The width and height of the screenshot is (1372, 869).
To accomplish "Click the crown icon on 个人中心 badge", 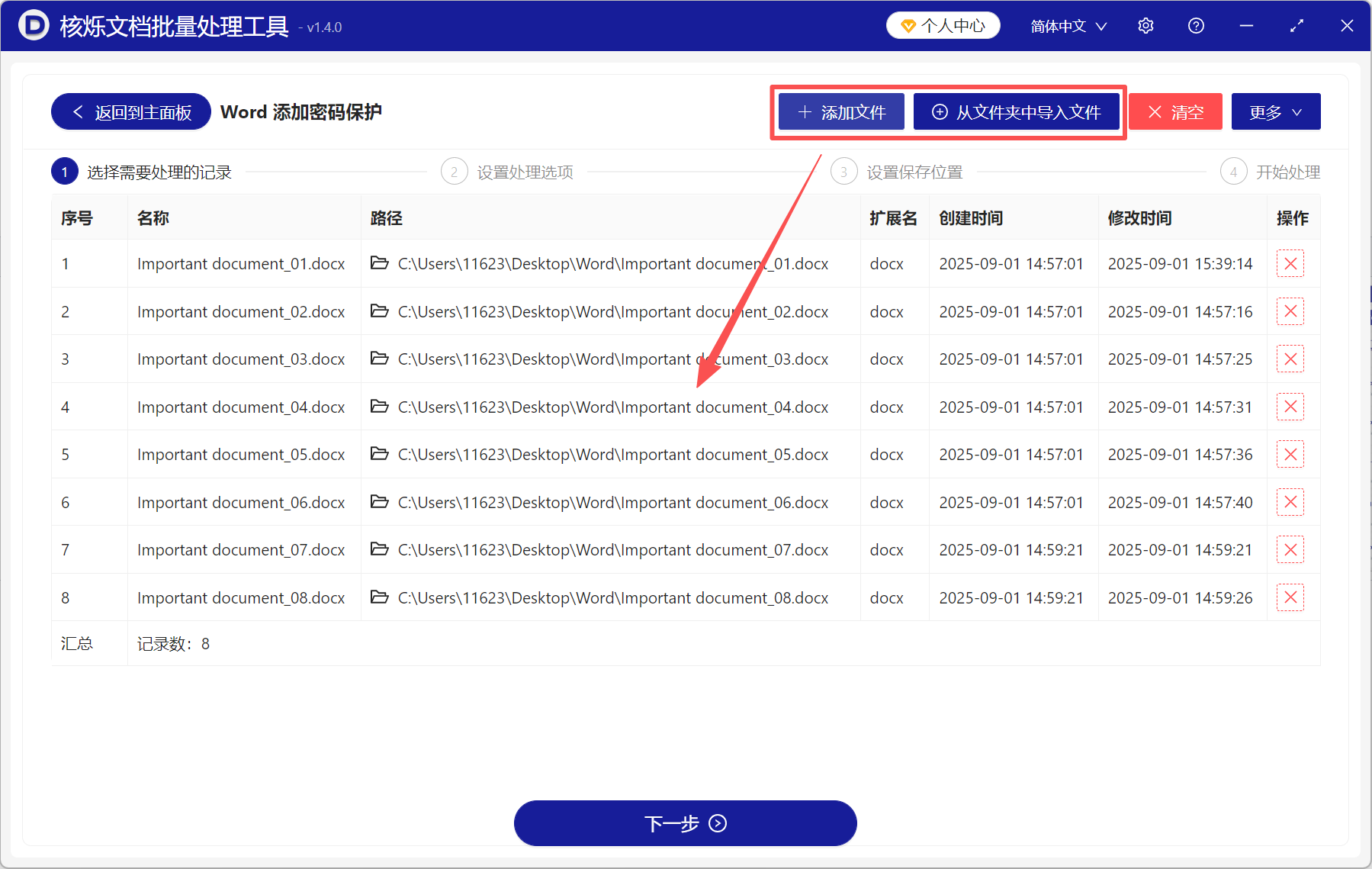I will tap(908, 24).
